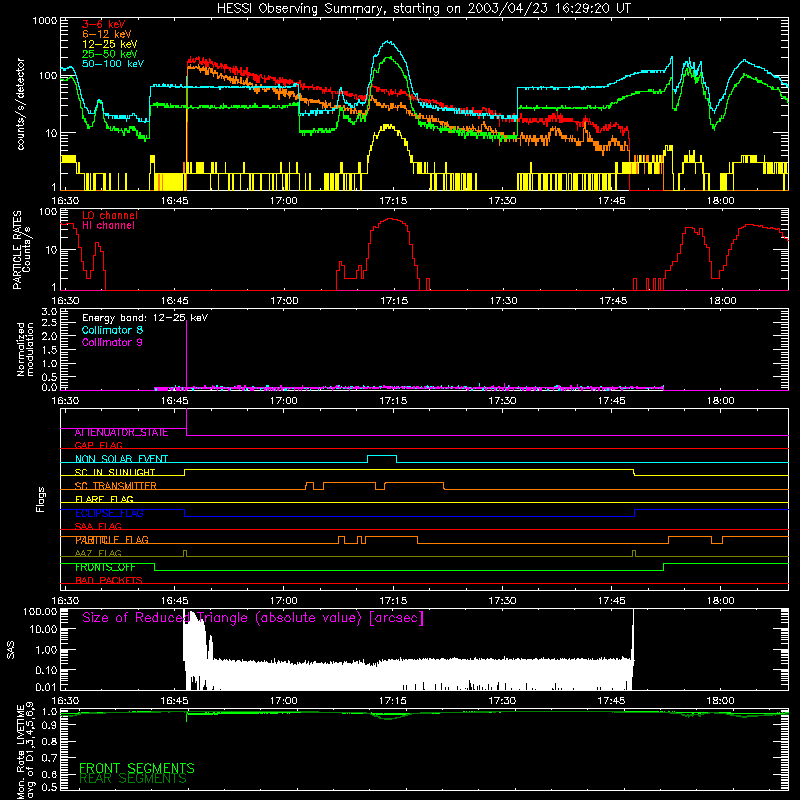The height and width of the screenshot is (800, 800).
Task: Select the ECLIPSE_FLAG label
Action: (109, 513)
